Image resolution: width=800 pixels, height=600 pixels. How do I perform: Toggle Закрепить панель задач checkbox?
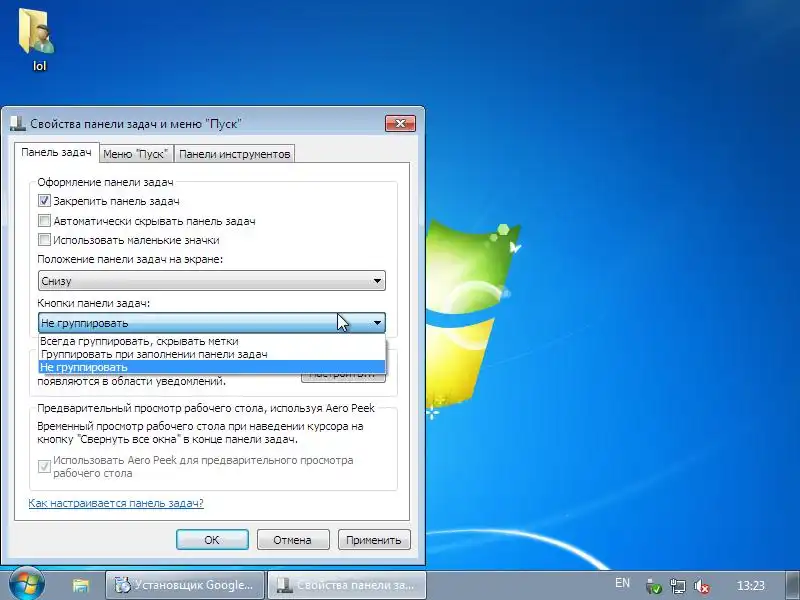pyautogui.click(x=44, y=201)
